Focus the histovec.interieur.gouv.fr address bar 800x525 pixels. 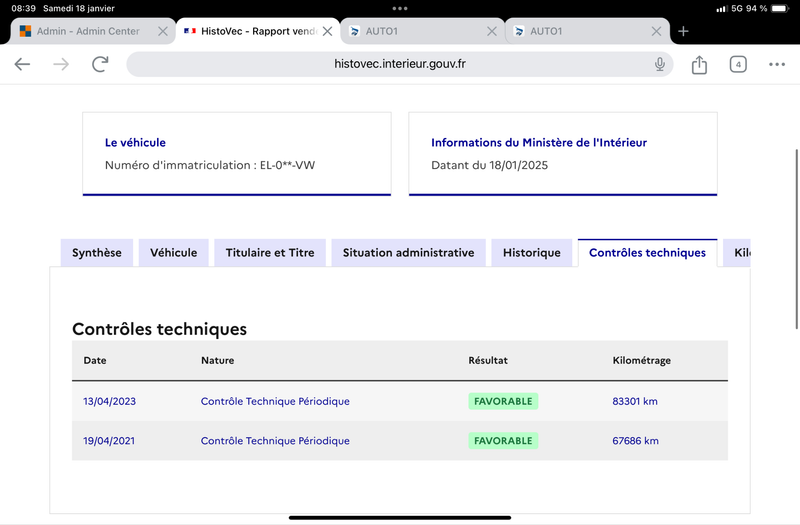[x=399, y=64]
